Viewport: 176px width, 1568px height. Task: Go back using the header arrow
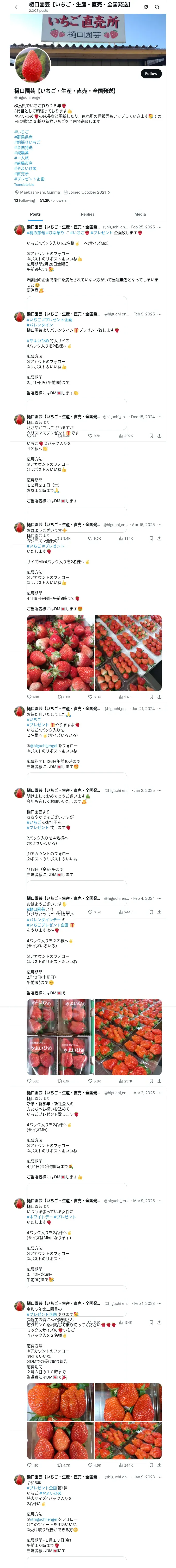pyautogui.click(x=16, y=7)
